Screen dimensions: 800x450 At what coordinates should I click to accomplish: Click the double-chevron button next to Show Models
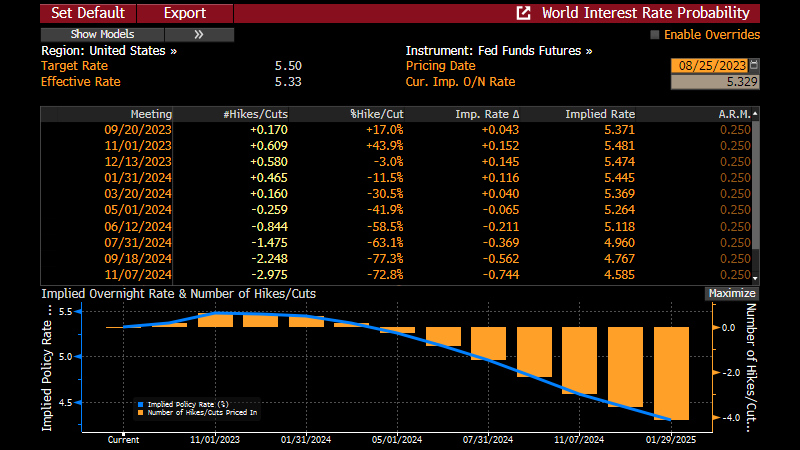(198, 34)
